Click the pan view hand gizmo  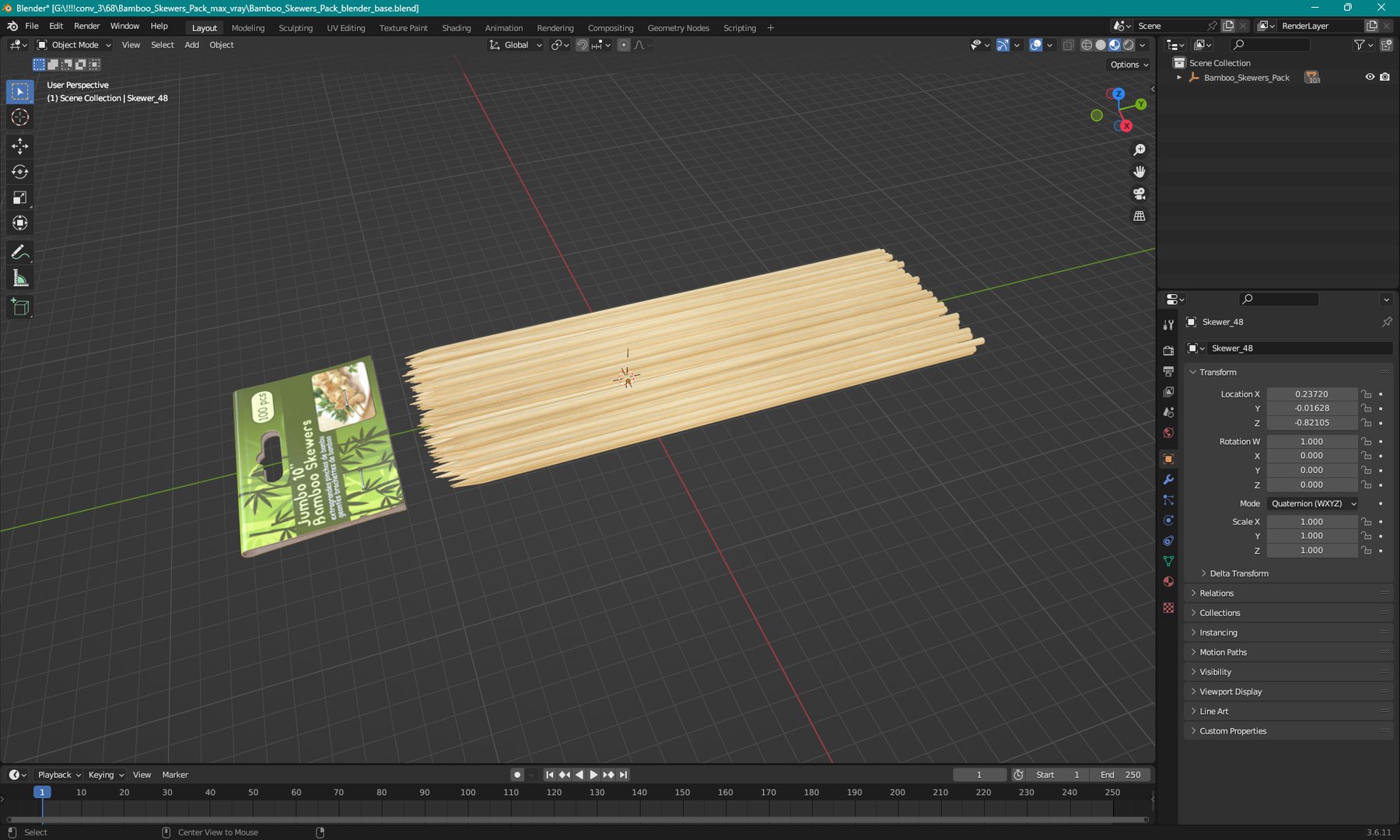pos(1139,172)
